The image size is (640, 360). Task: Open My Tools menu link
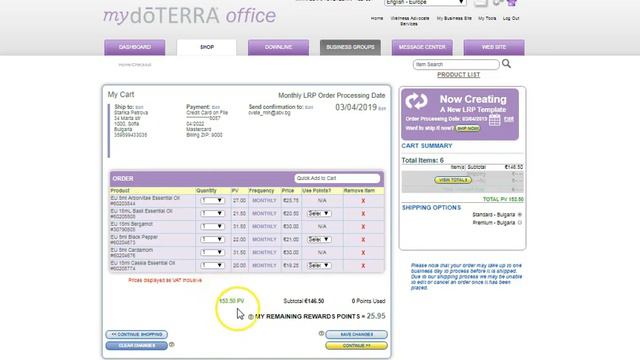487,18
